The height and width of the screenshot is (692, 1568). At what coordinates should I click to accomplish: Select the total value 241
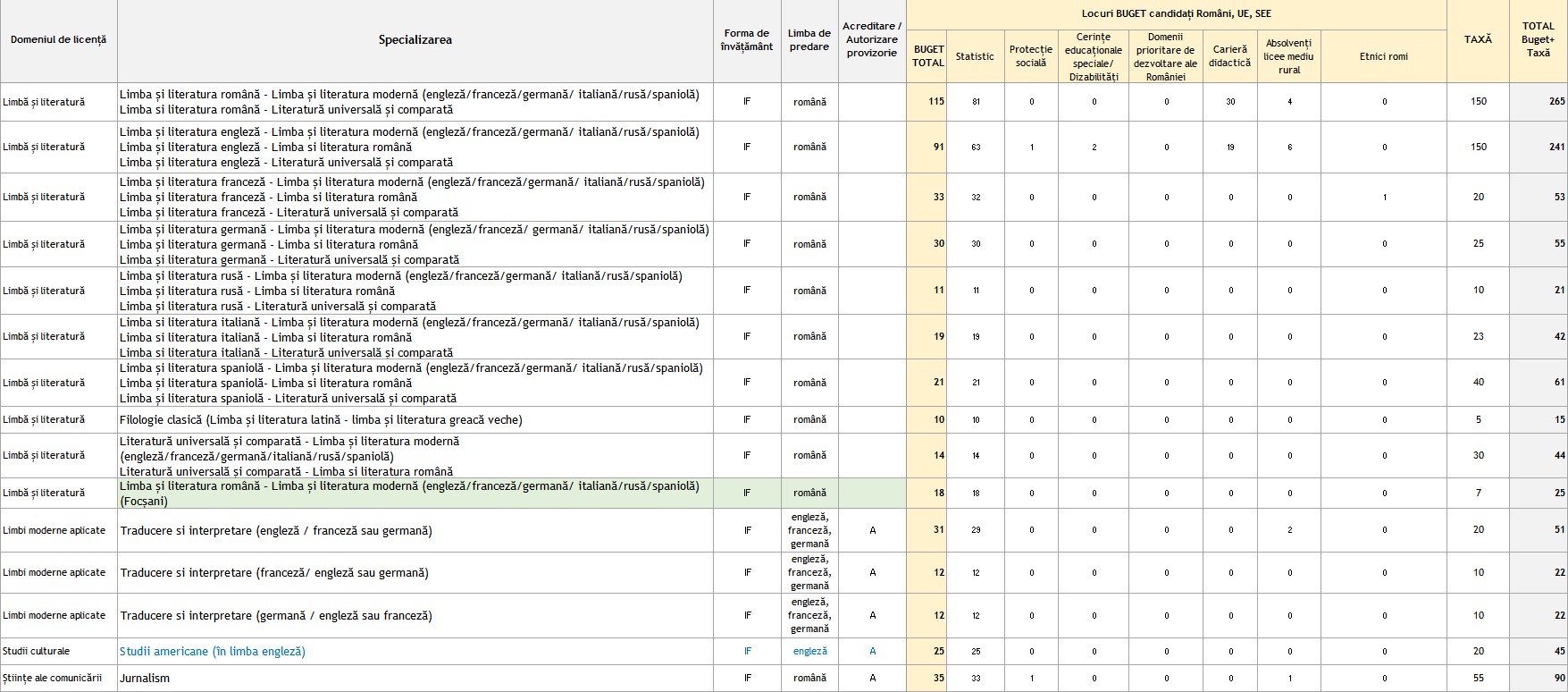tap(1539, 148)
